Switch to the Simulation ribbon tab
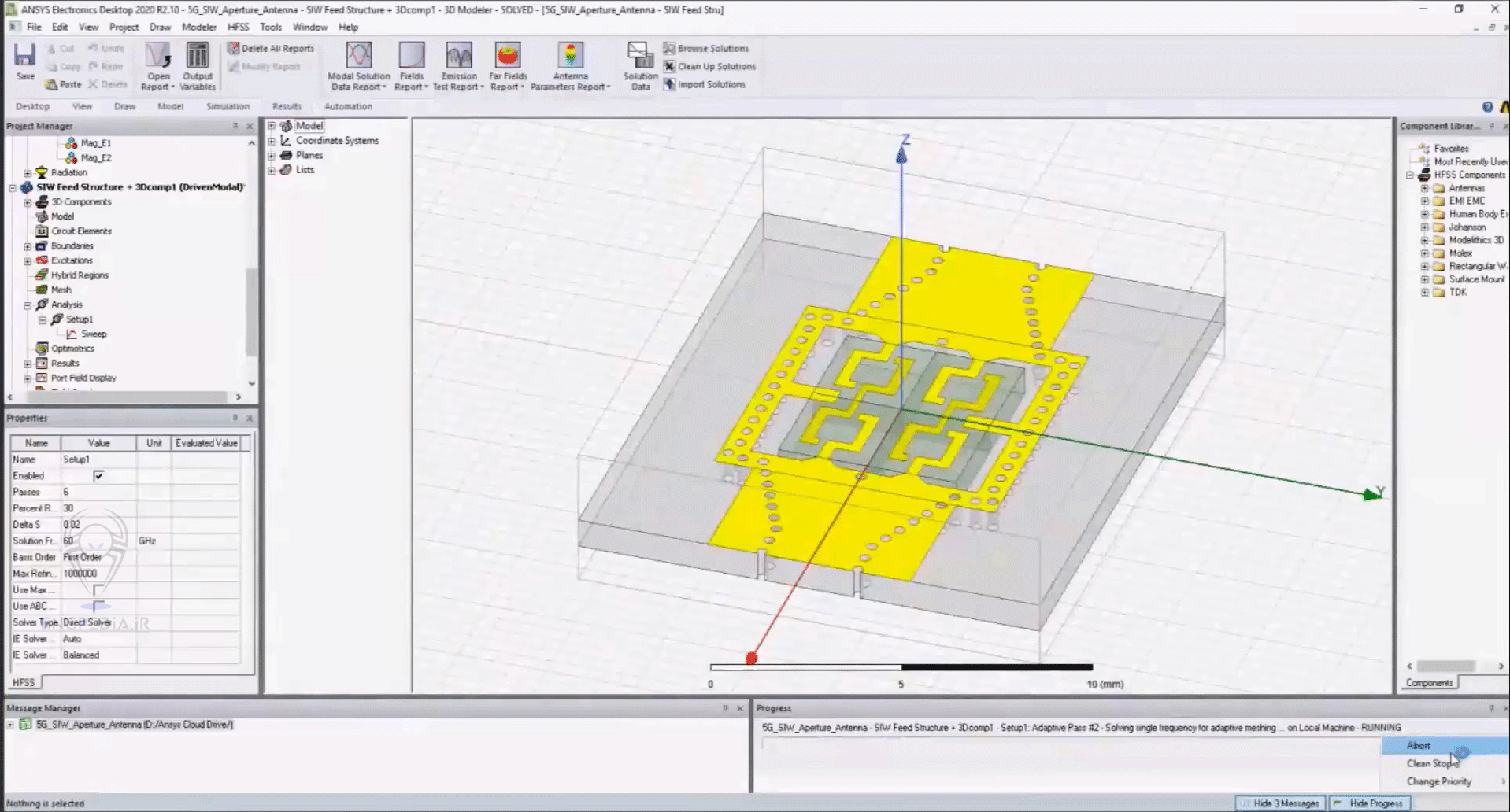Viewport: 1510px width, 812px height. click(x=228, y=106)
